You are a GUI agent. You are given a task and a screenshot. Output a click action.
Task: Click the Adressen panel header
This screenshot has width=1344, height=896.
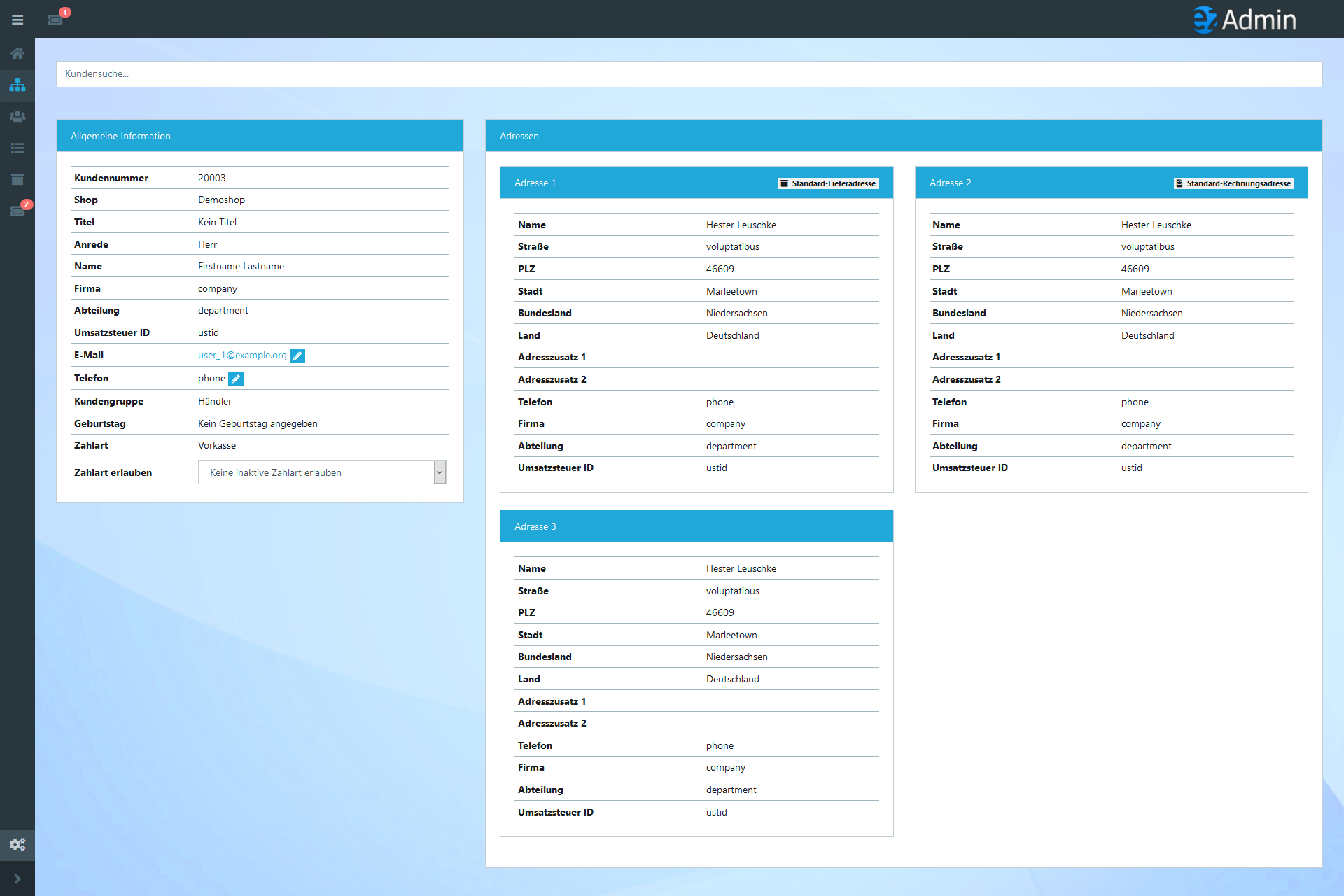point(904,136)
